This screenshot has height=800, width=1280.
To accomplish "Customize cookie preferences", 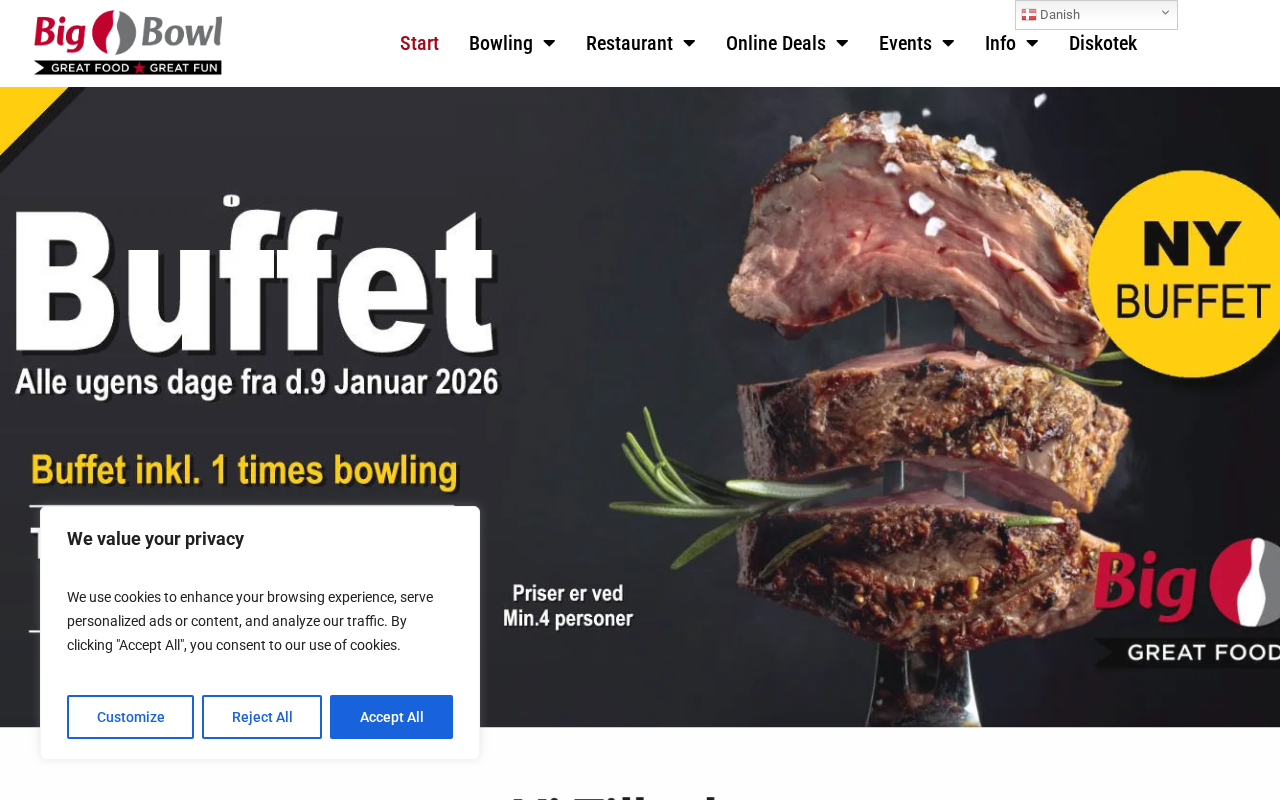I will [130, 717].
